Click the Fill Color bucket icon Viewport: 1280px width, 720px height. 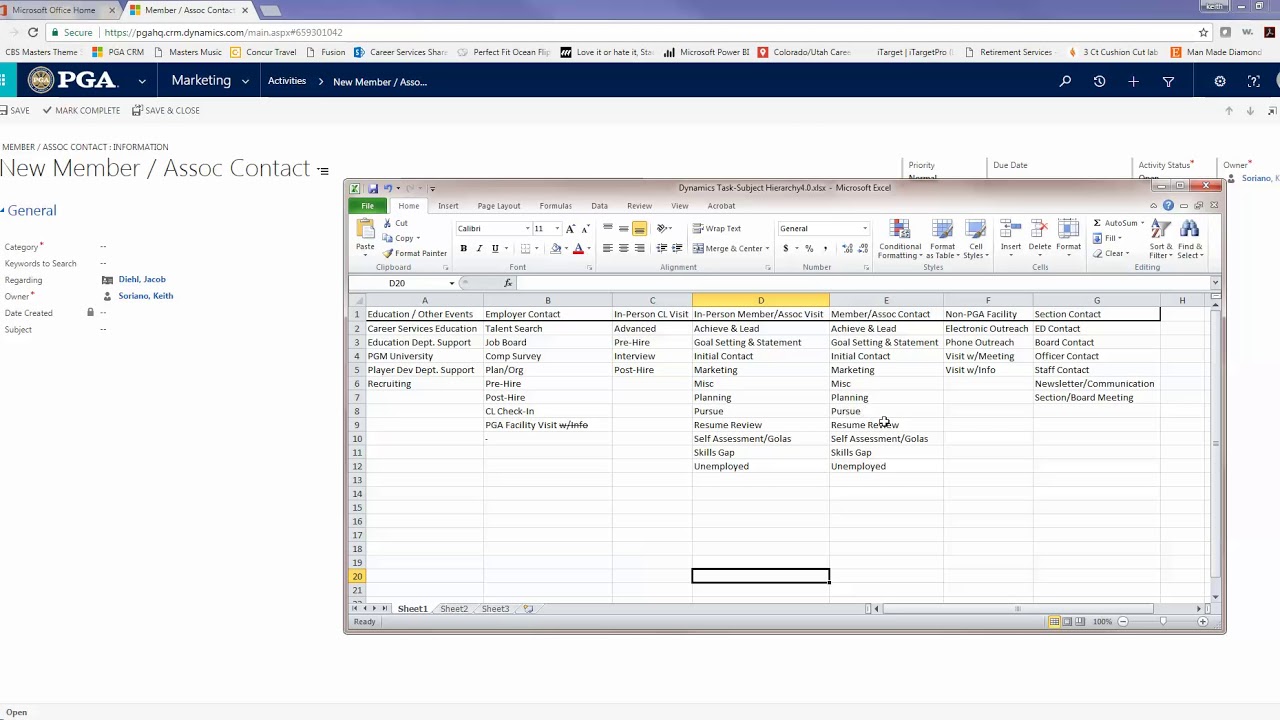(556, 248)
